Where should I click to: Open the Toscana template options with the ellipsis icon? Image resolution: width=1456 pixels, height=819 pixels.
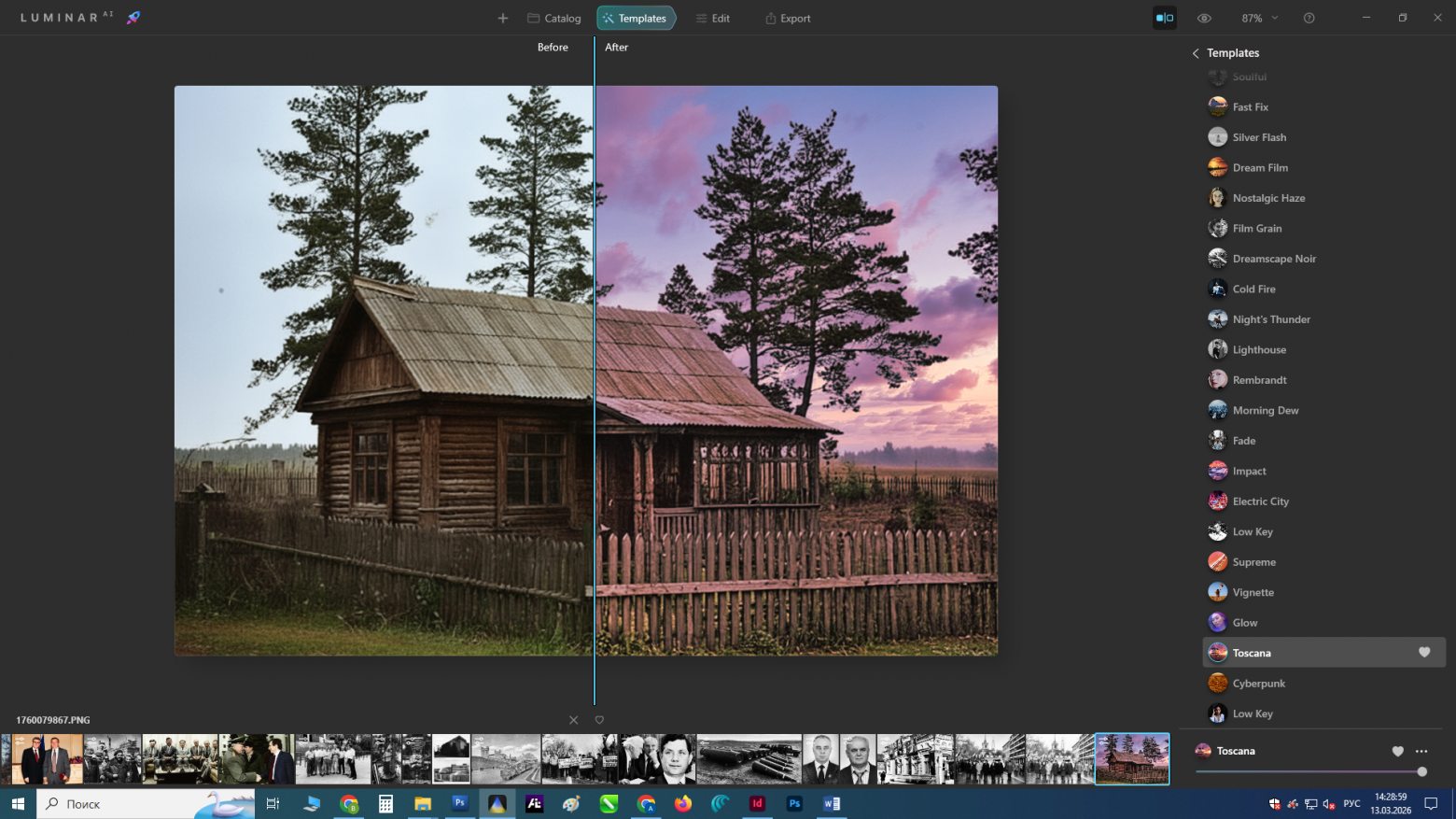click(1421, 751)
